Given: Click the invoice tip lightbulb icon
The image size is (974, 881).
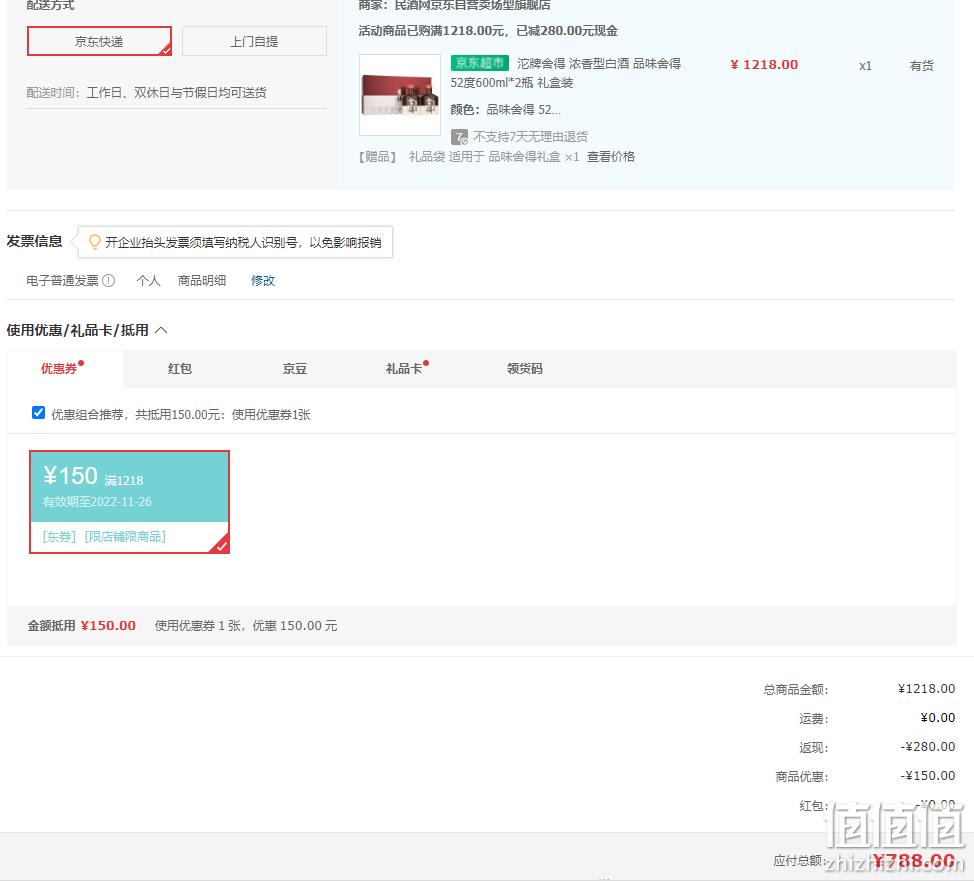Looking at the screenshot, I should coord(94,242).
